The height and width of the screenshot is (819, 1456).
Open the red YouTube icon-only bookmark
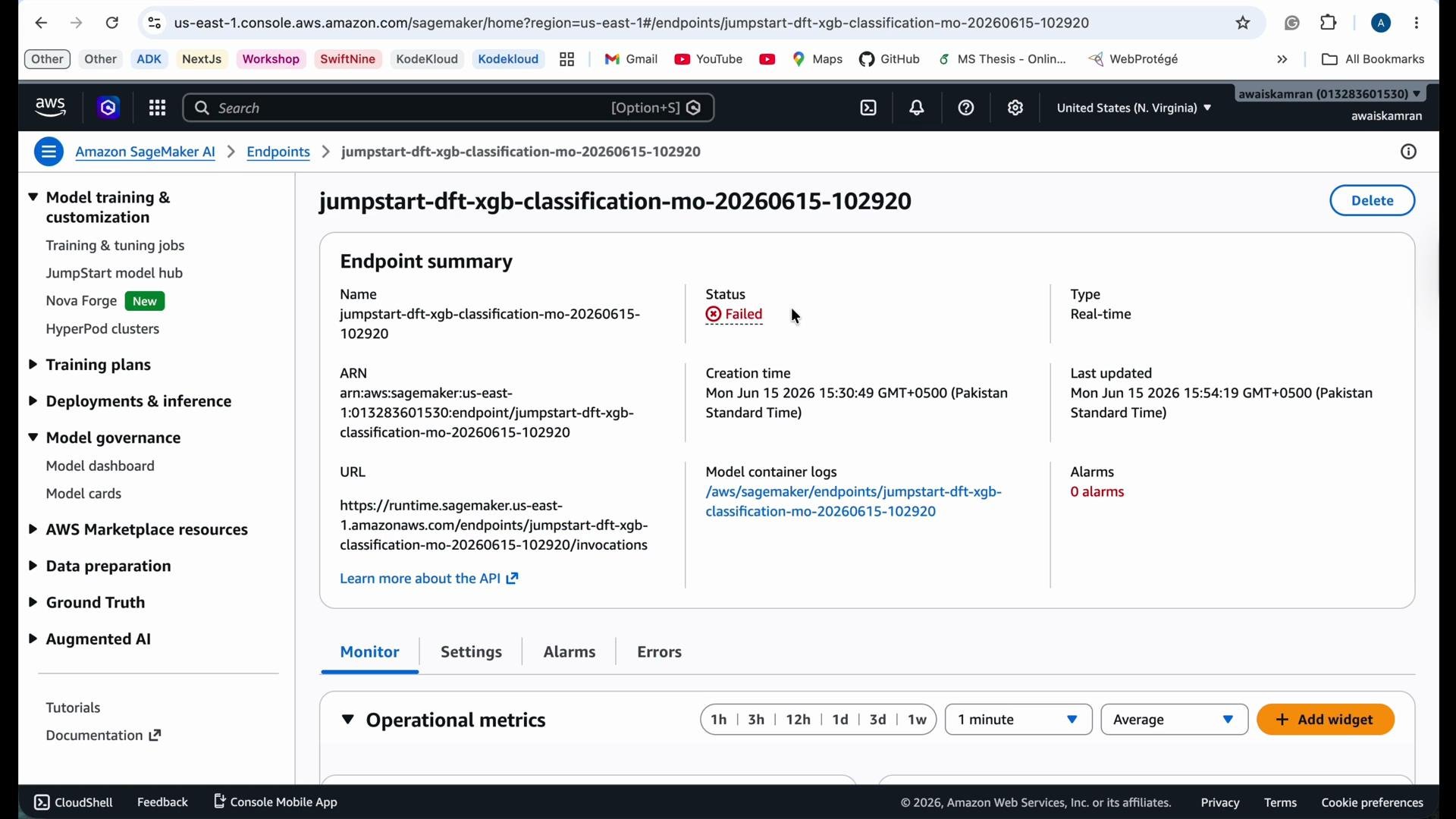pos(767,59)
